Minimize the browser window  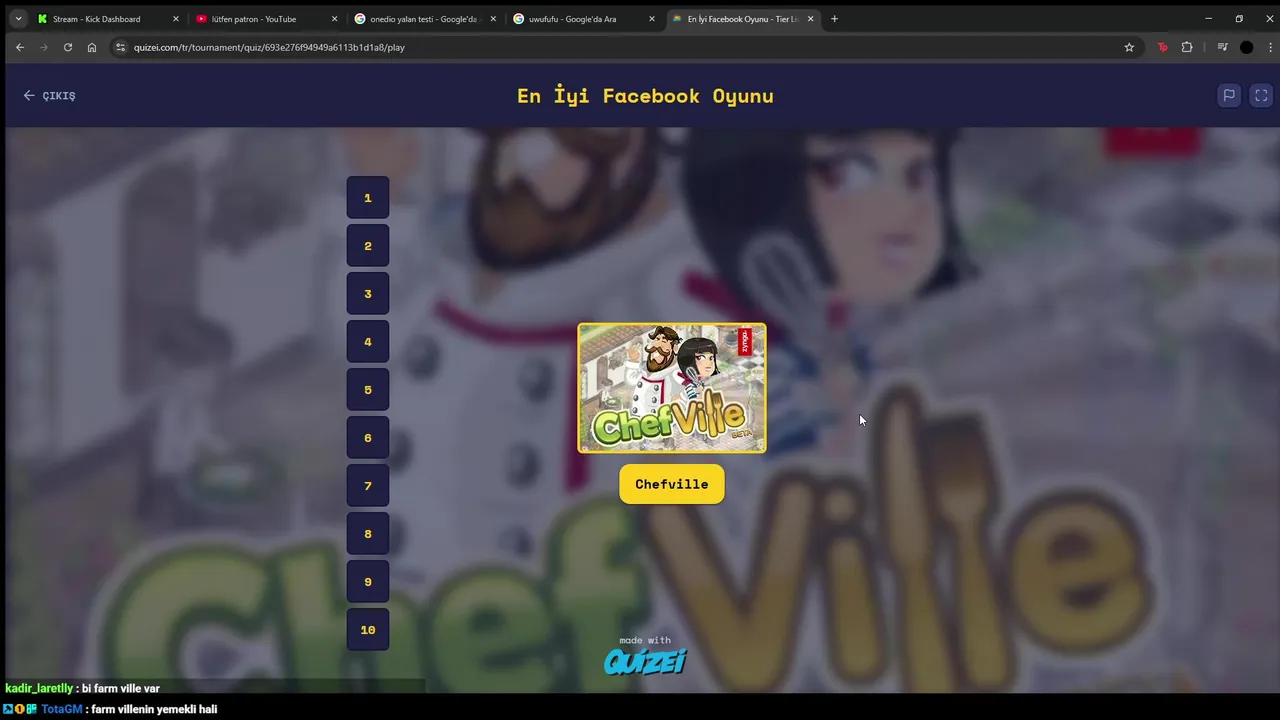pos(1208,18)
